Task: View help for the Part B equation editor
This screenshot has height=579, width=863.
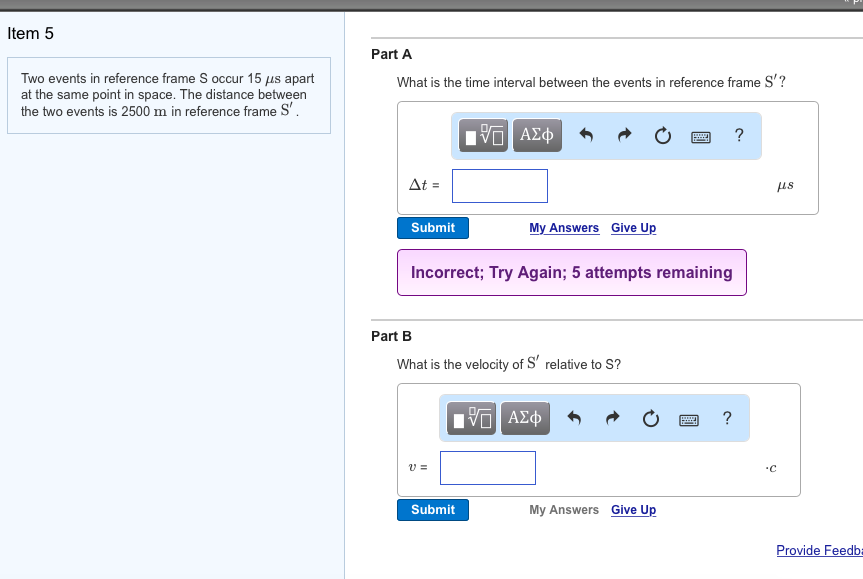Action: 726,418
